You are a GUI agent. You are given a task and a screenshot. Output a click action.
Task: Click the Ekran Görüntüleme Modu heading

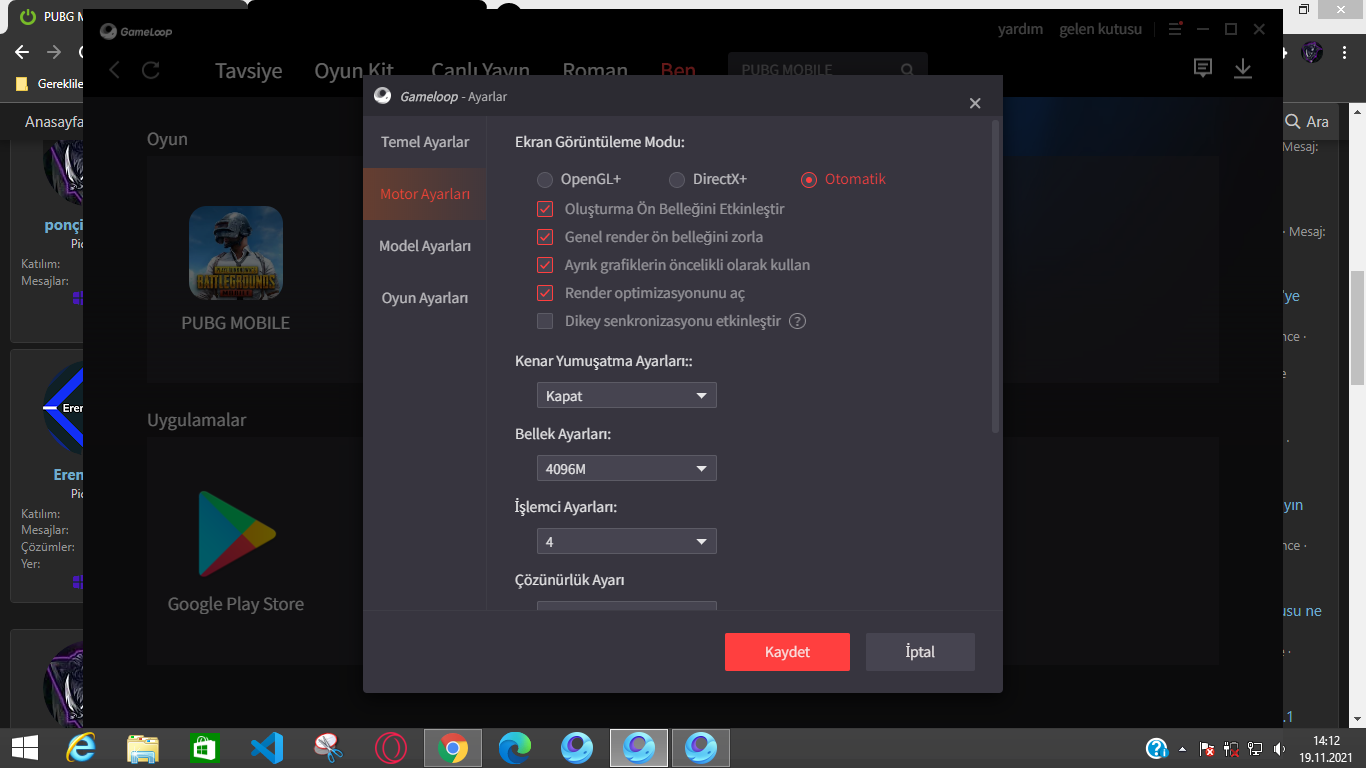pos(600,142)
